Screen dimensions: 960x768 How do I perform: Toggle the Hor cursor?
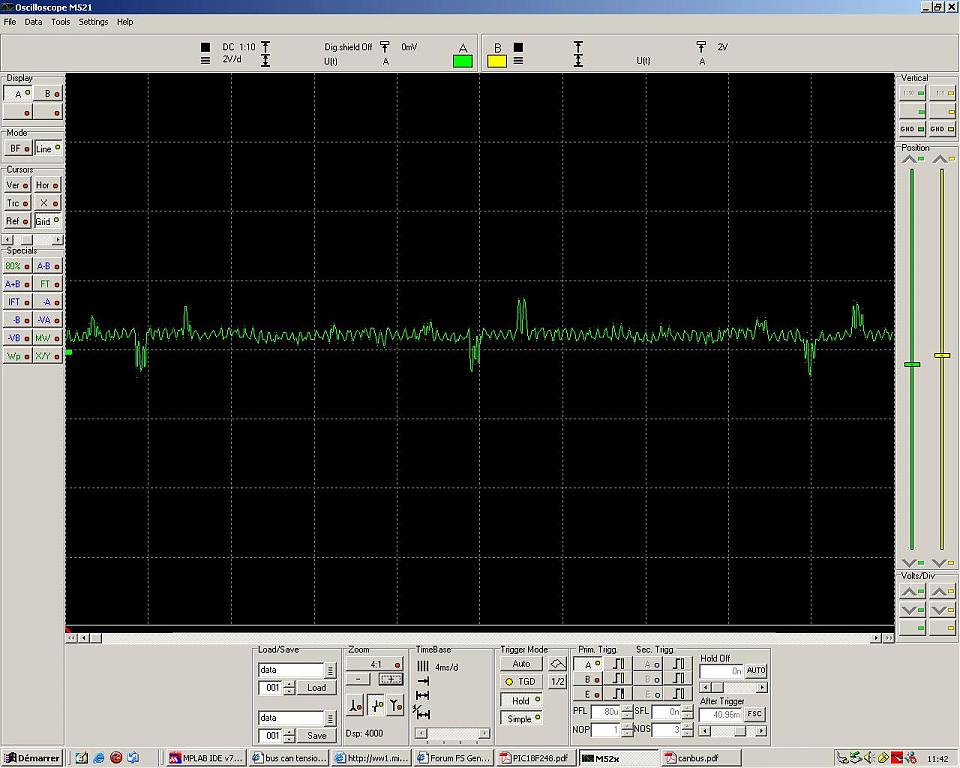pyautogui.click(x=48, y=185)
